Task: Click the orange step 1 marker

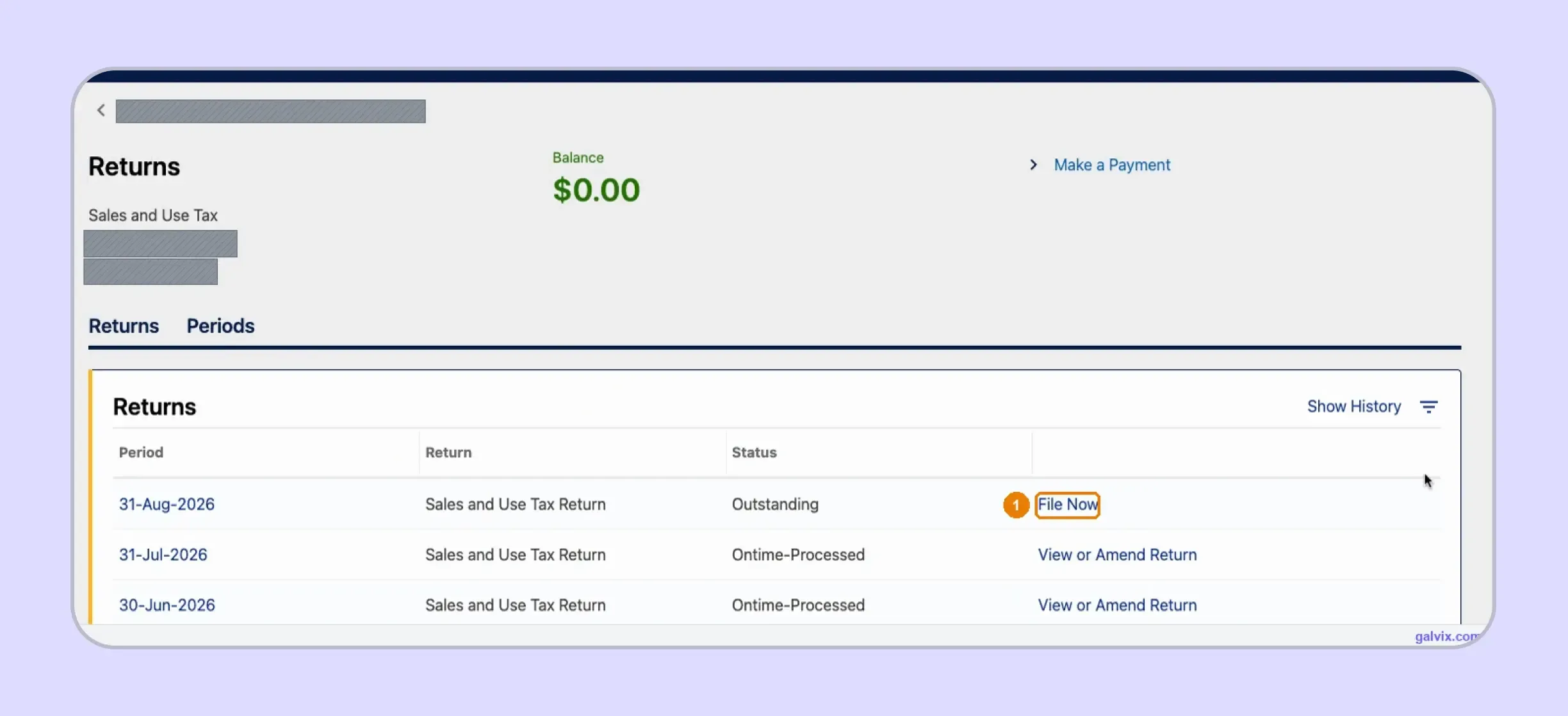Action: point(1016,505)
